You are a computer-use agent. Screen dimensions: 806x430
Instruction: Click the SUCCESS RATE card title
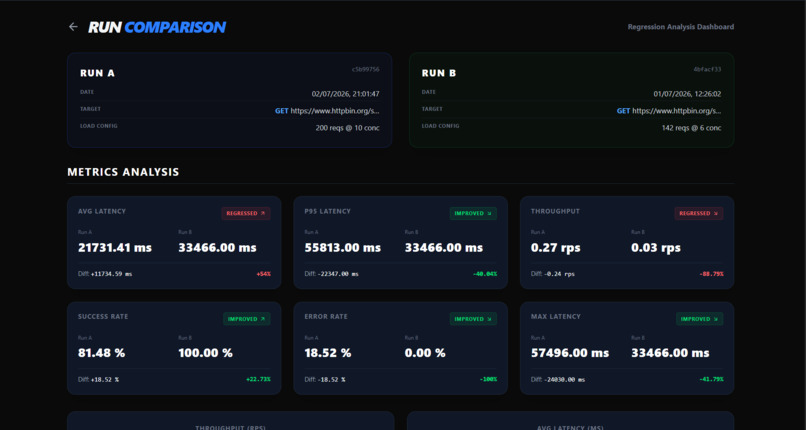click(x=103, y=316)
